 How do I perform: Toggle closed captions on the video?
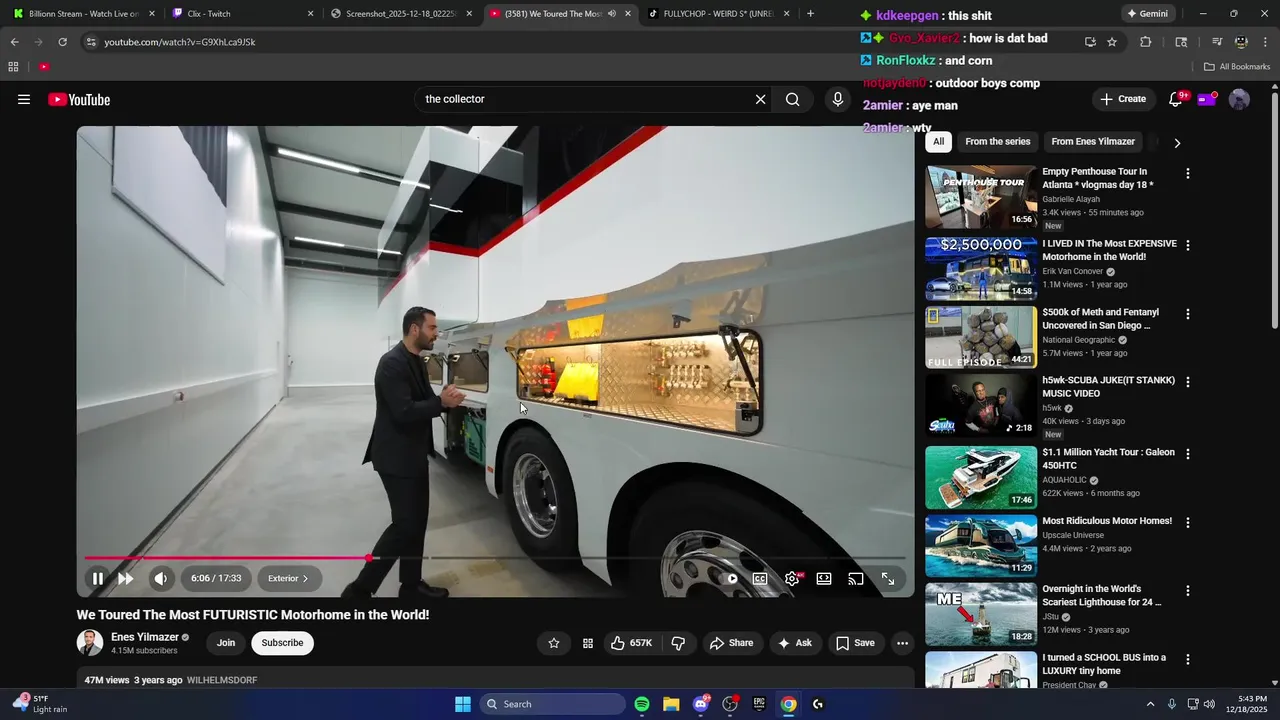pyautogui.click(x=760, y=578)
